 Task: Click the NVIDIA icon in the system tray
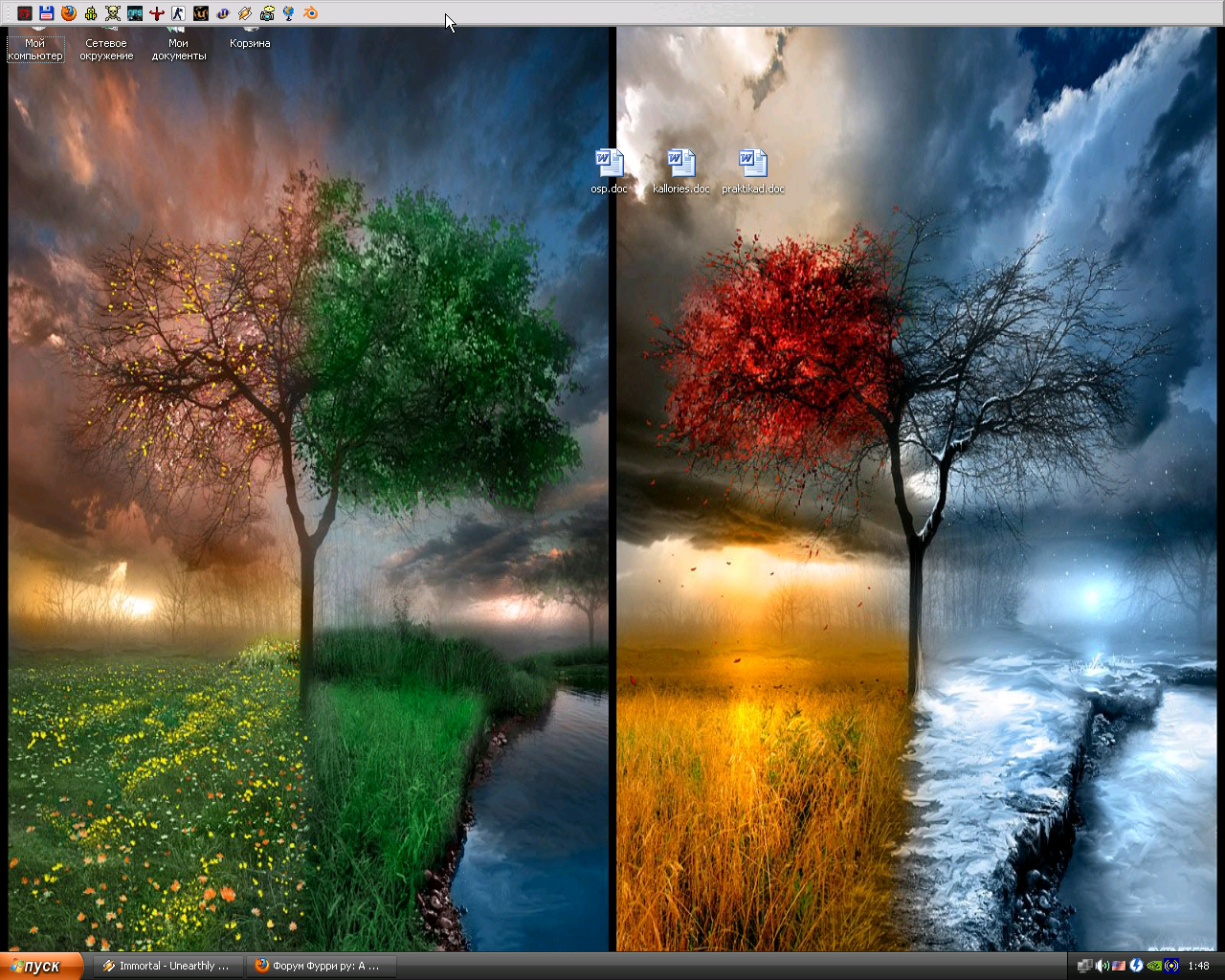tap(1154, 966)
